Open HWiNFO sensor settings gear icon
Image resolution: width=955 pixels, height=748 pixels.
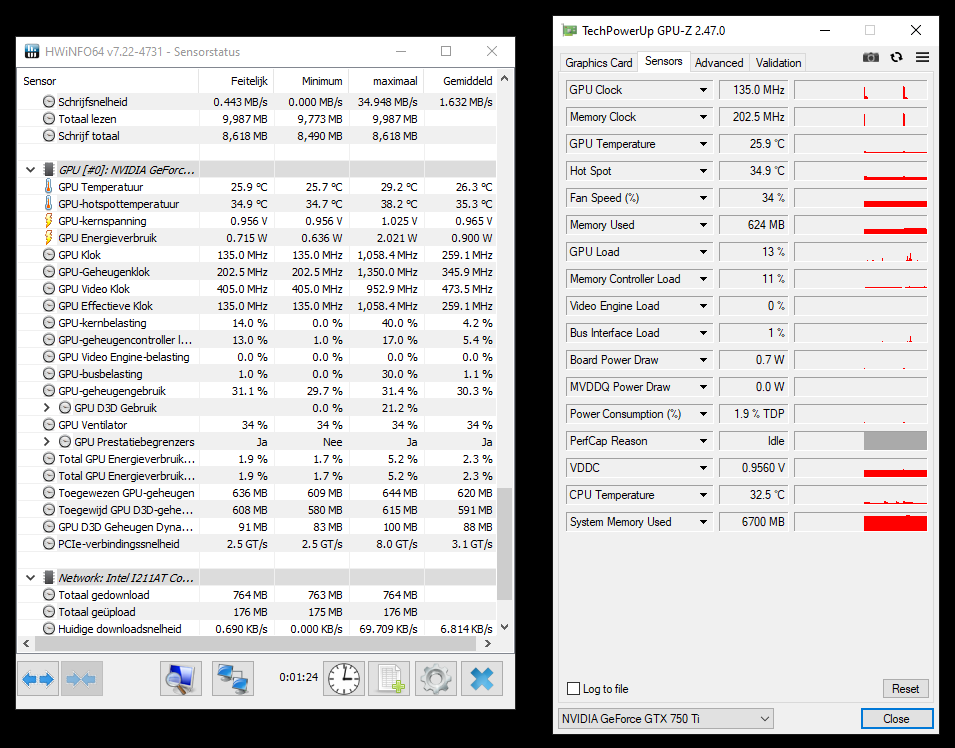pyautogui.click(x=436, y=679)
